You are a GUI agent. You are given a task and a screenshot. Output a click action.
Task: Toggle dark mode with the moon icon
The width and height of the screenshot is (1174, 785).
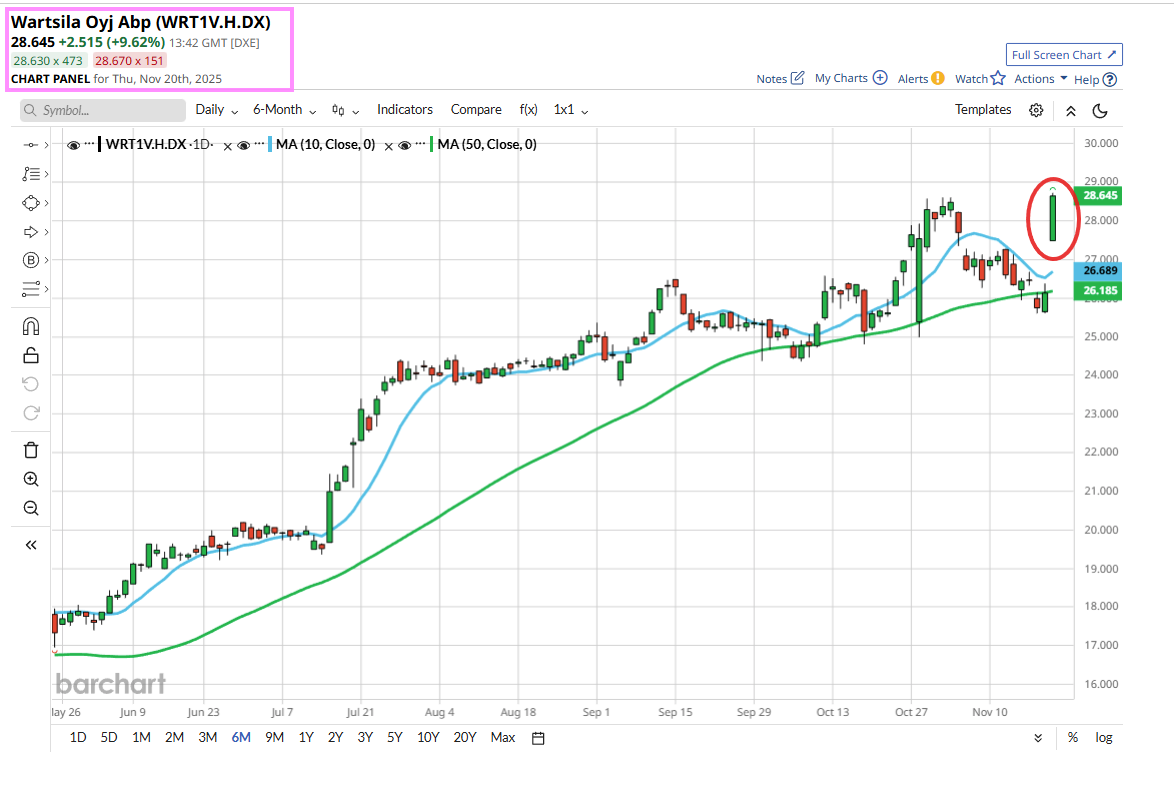(x=1100, y=110)
